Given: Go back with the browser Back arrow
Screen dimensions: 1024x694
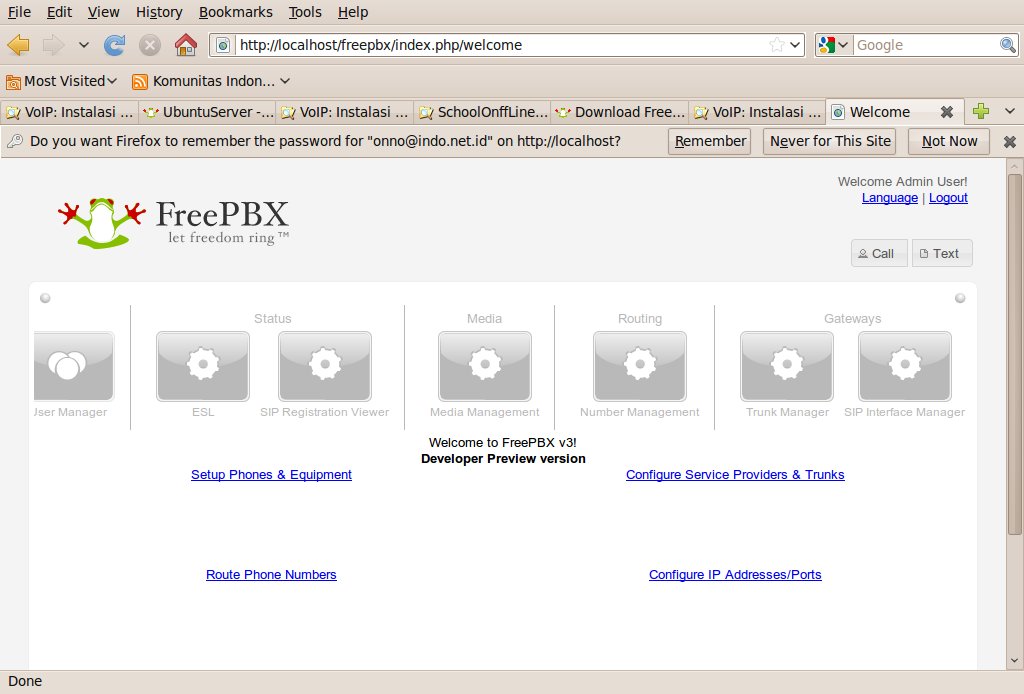Looking at the screenshot, I should click(x=19, y=45).
